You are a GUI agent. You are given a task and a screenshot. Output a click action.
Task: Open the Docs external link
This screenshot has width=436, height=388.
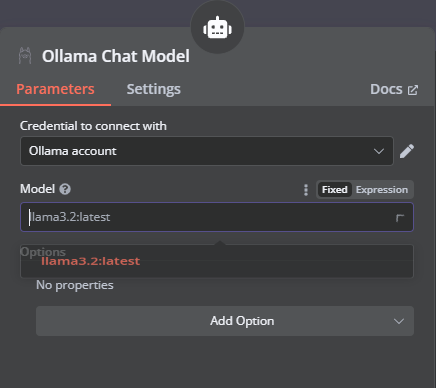click(394, 89)
